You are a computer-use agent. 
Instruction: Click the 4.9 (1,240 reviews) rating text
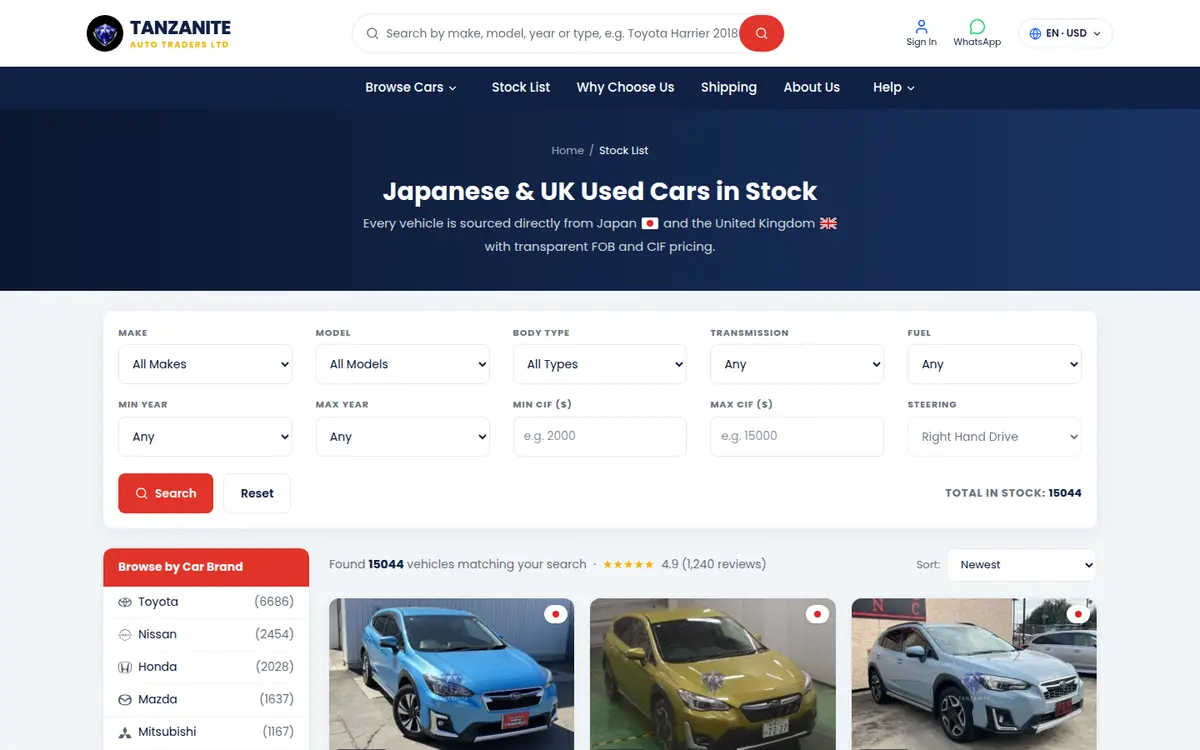point(714,564)
